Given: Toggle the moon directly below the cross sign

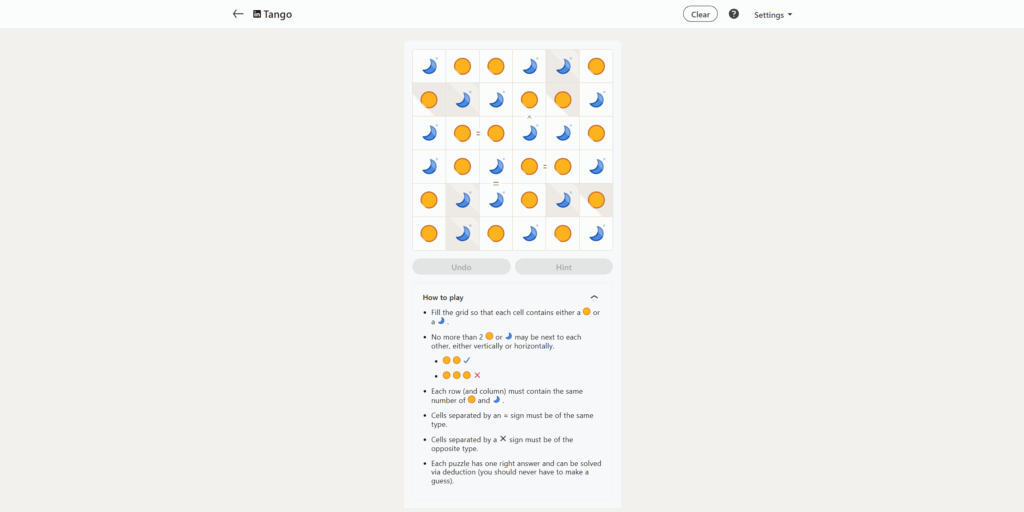Looking at the screenshot, I should pos(529,133).
